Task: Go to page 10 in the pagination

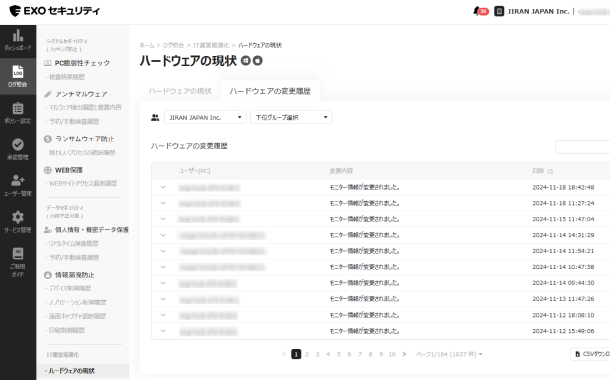Action: [392, 354]
